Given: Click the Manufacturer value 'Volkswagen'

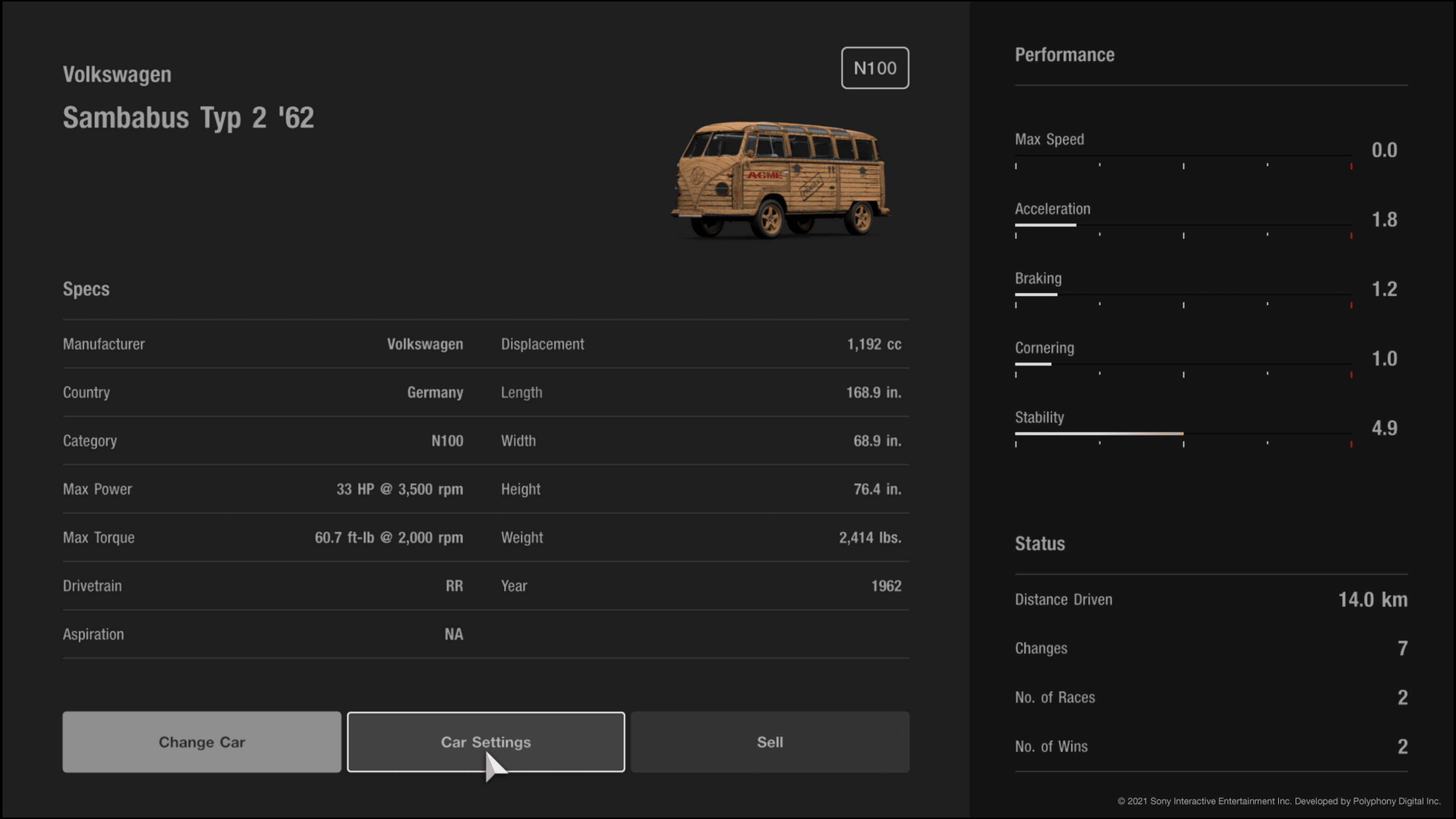Looking at the screenshot, I should [425, 344].
